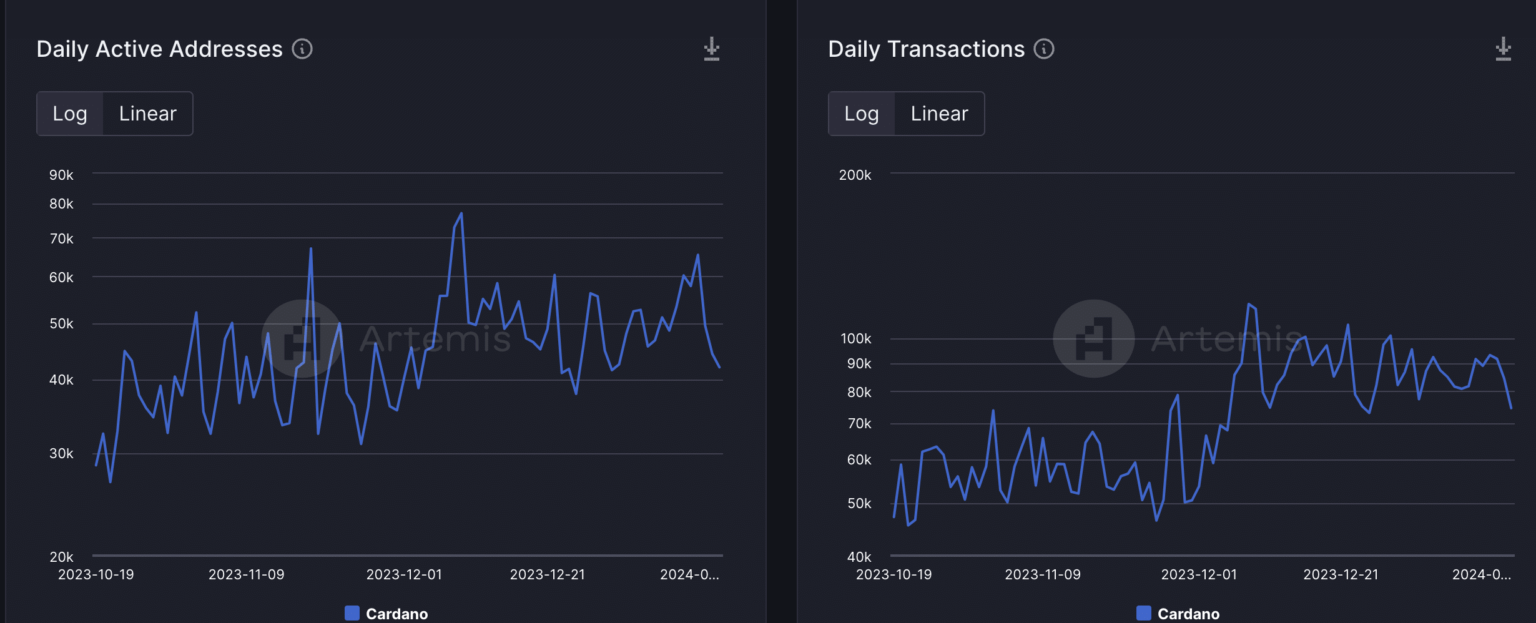The width and height of the screenshot is (1536, 623).
Task: Download the Daily Active Addresses chart data
Action: tap(711, 49)
